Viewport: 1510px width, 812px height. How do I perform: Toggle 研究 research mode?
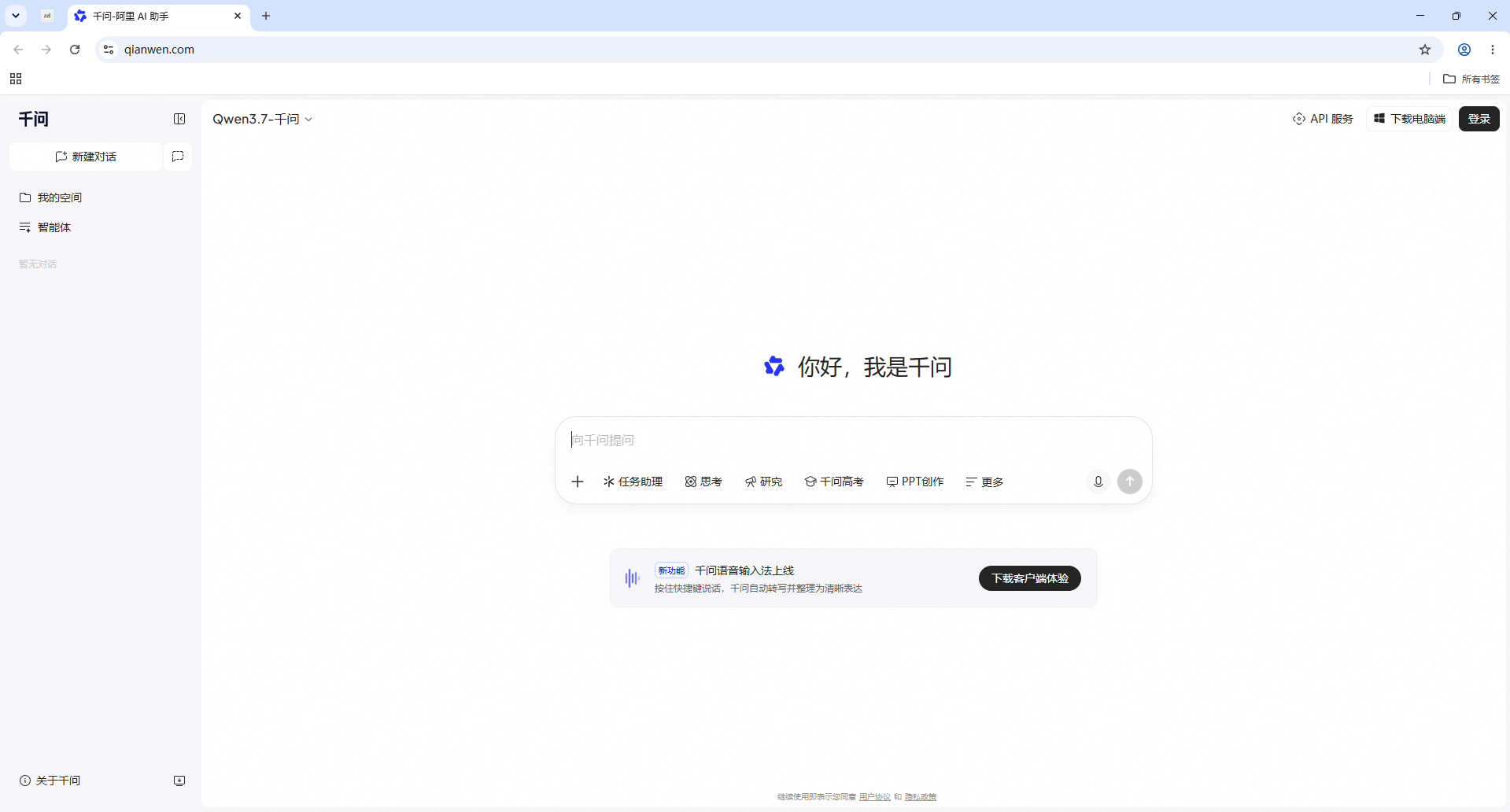click(763, 482)
